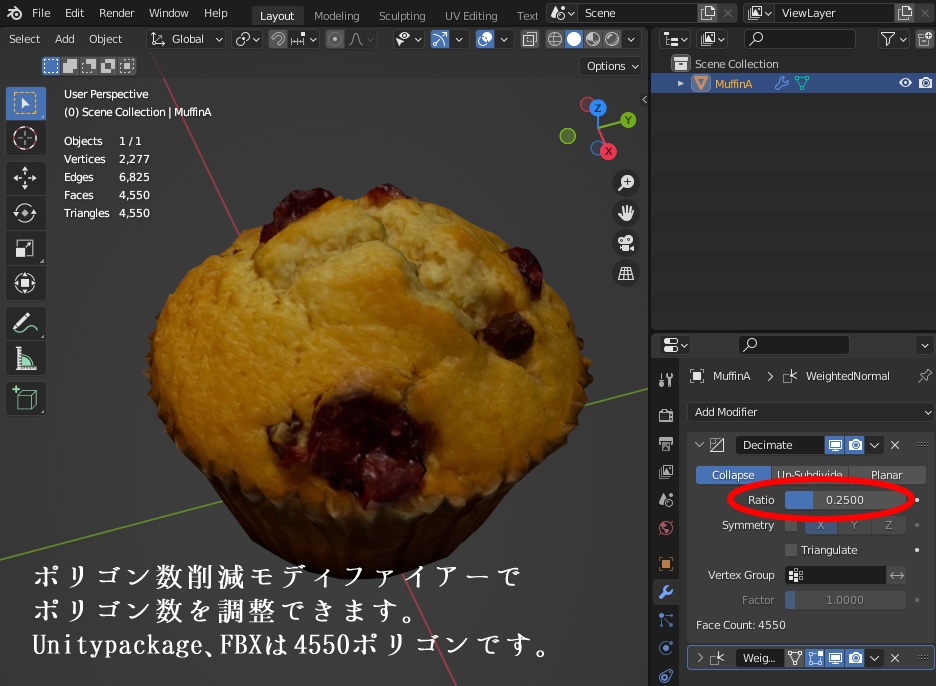The height and width of the screenshot is (686, 936).
Task: Select the Move tool in the toolbar
Action: 25,178
